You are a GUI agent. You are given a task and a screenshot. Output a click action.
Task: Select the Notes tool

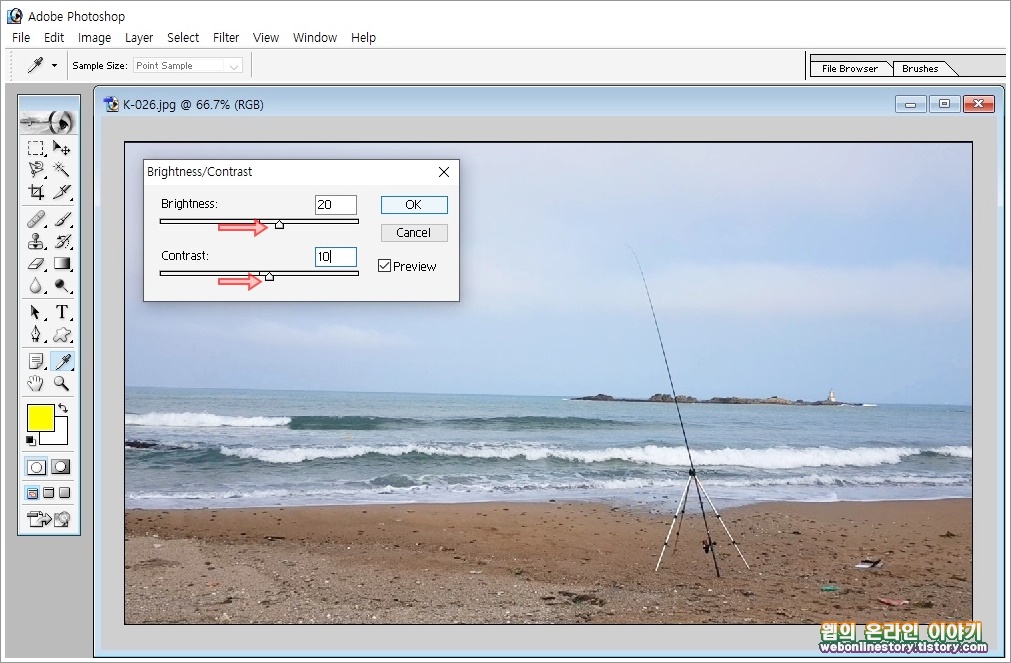tap(36, 361)
